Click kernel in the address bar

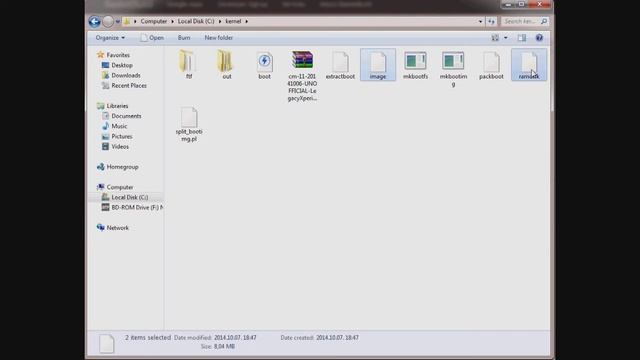pos(233,21)
